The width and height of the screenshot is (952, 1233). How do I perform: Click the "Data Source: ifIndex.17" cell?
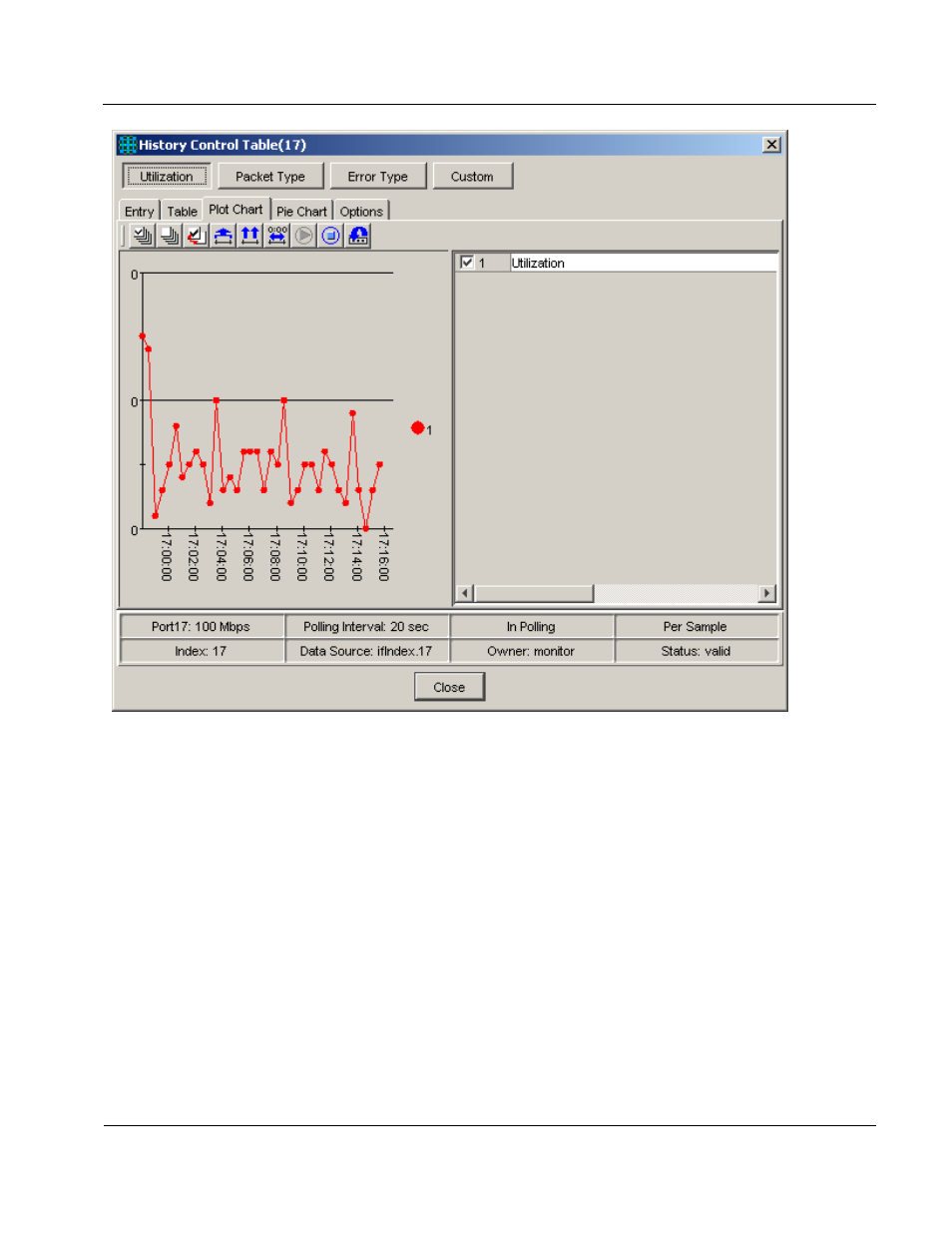click(x=366, y=651)
